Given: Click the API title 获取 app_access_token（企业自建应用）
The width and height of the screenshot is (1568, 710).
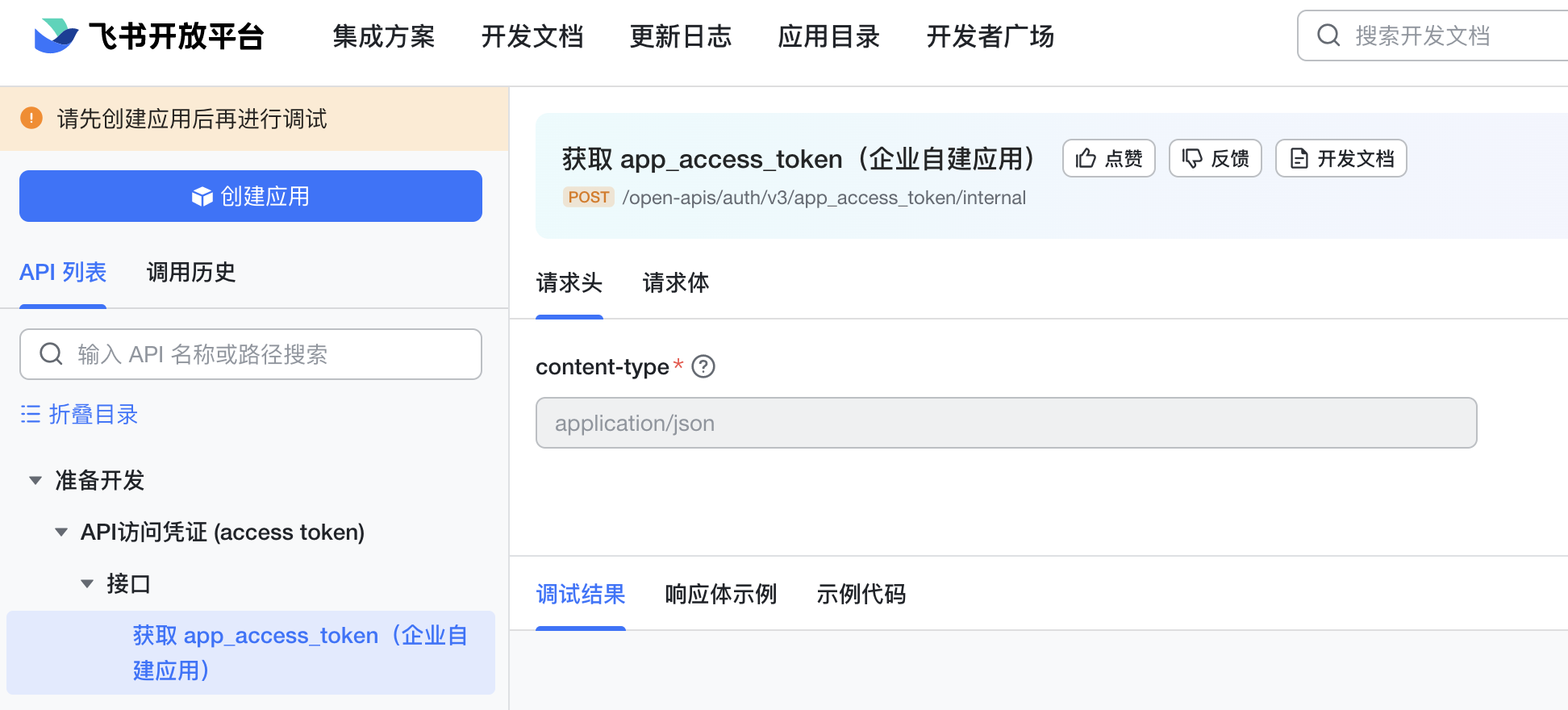Looking at the screenshot, I should coord(799,159).
